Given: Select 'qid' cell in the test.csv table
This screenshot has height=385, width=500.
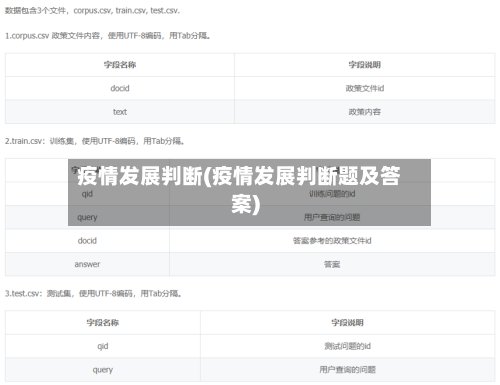Looking at the screenshot, I should pyautogui.click(x=103, y=346).
